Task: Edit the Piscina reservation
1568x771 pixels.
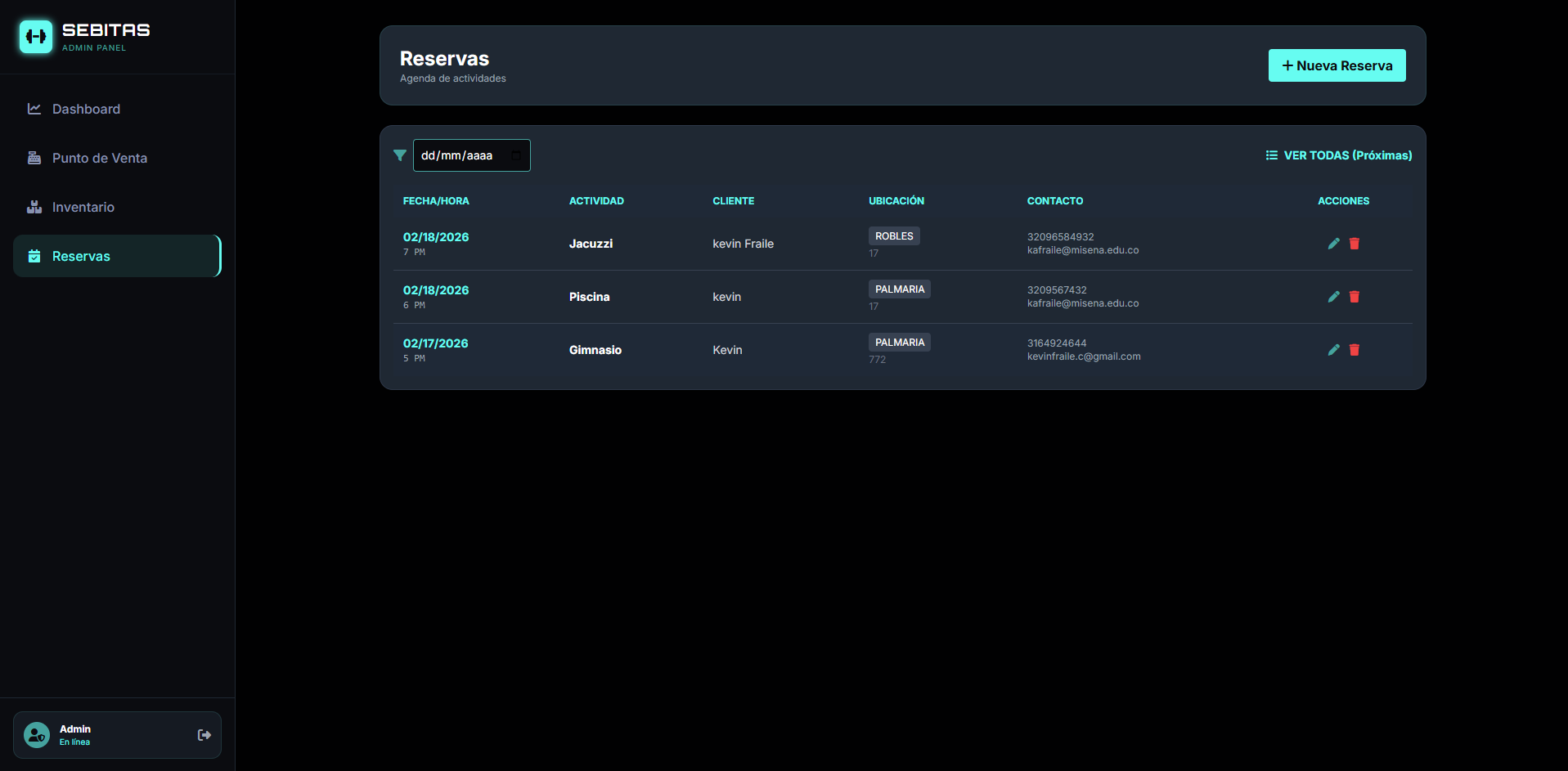Action: pos(1333,297)
